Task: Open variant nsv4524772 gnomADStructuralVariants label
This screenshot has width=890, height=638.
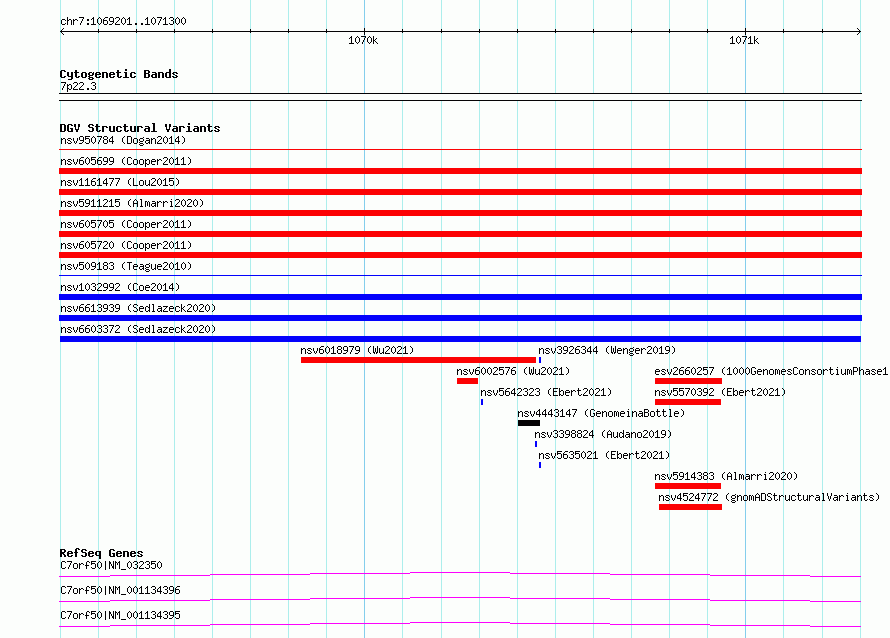Action: tap(769, 497)
